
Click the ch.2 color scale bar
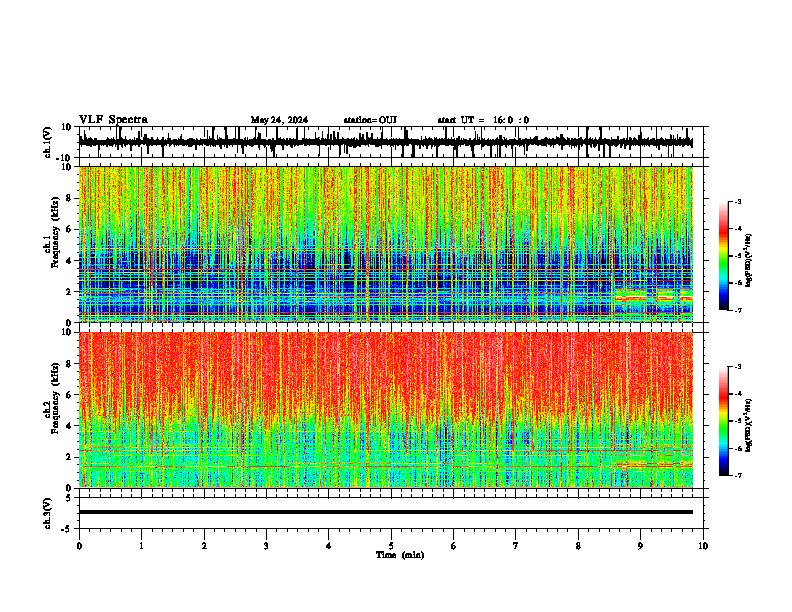(724, 421)
